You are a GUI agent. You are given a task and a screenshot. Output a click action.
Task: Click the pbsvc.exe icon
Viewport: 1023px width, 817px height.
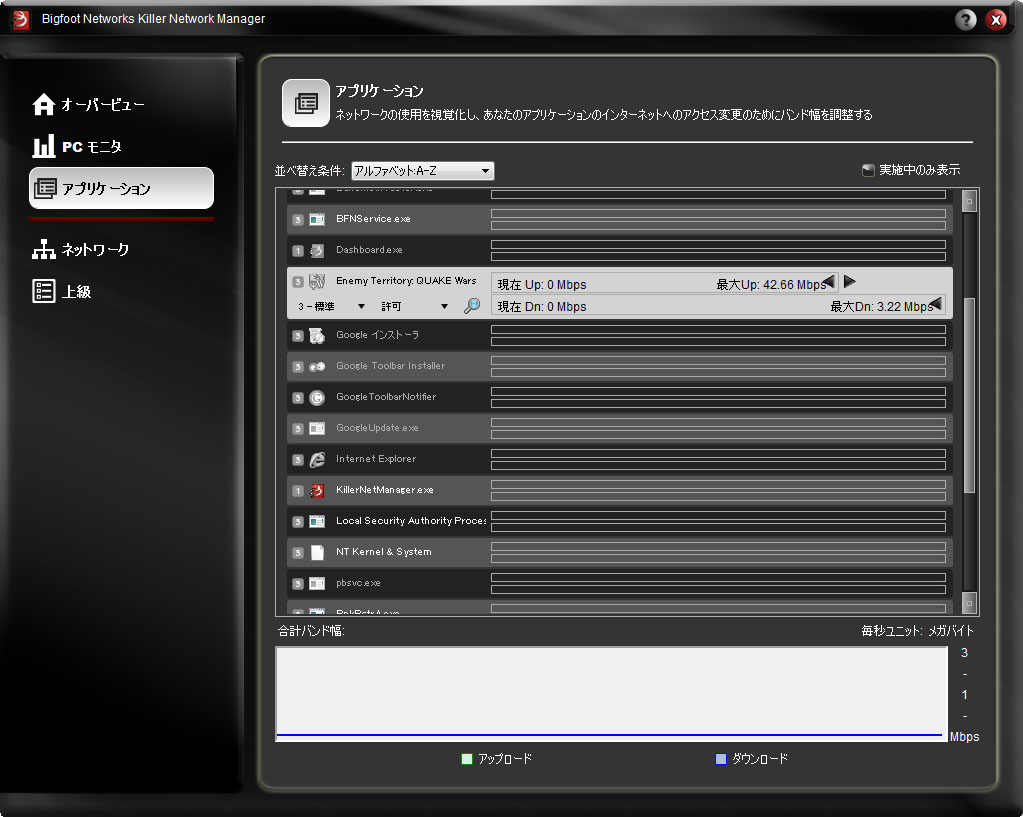317,583
